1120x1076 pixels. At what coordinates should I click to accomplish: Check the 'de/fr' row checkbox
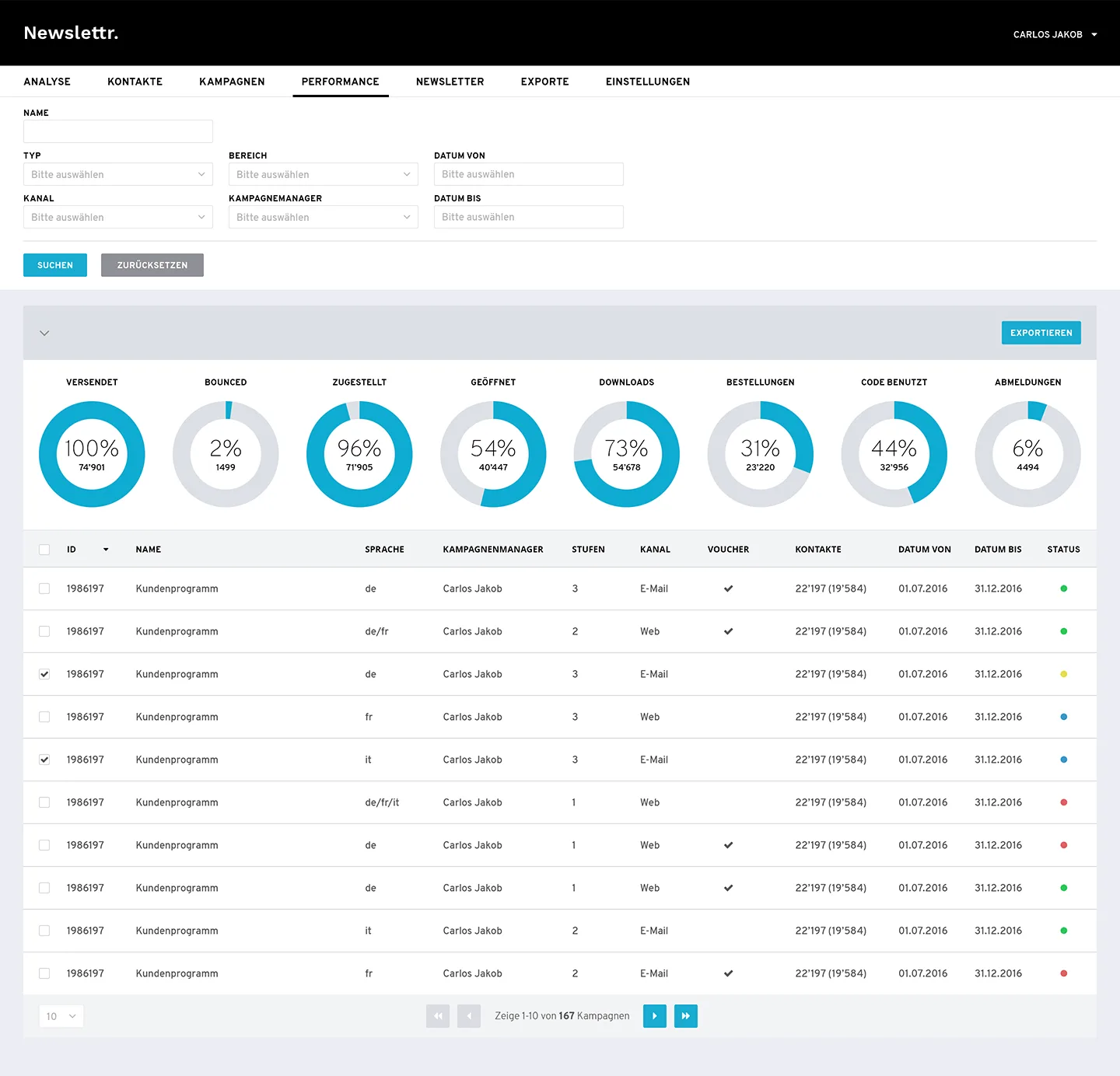(44, 631)
